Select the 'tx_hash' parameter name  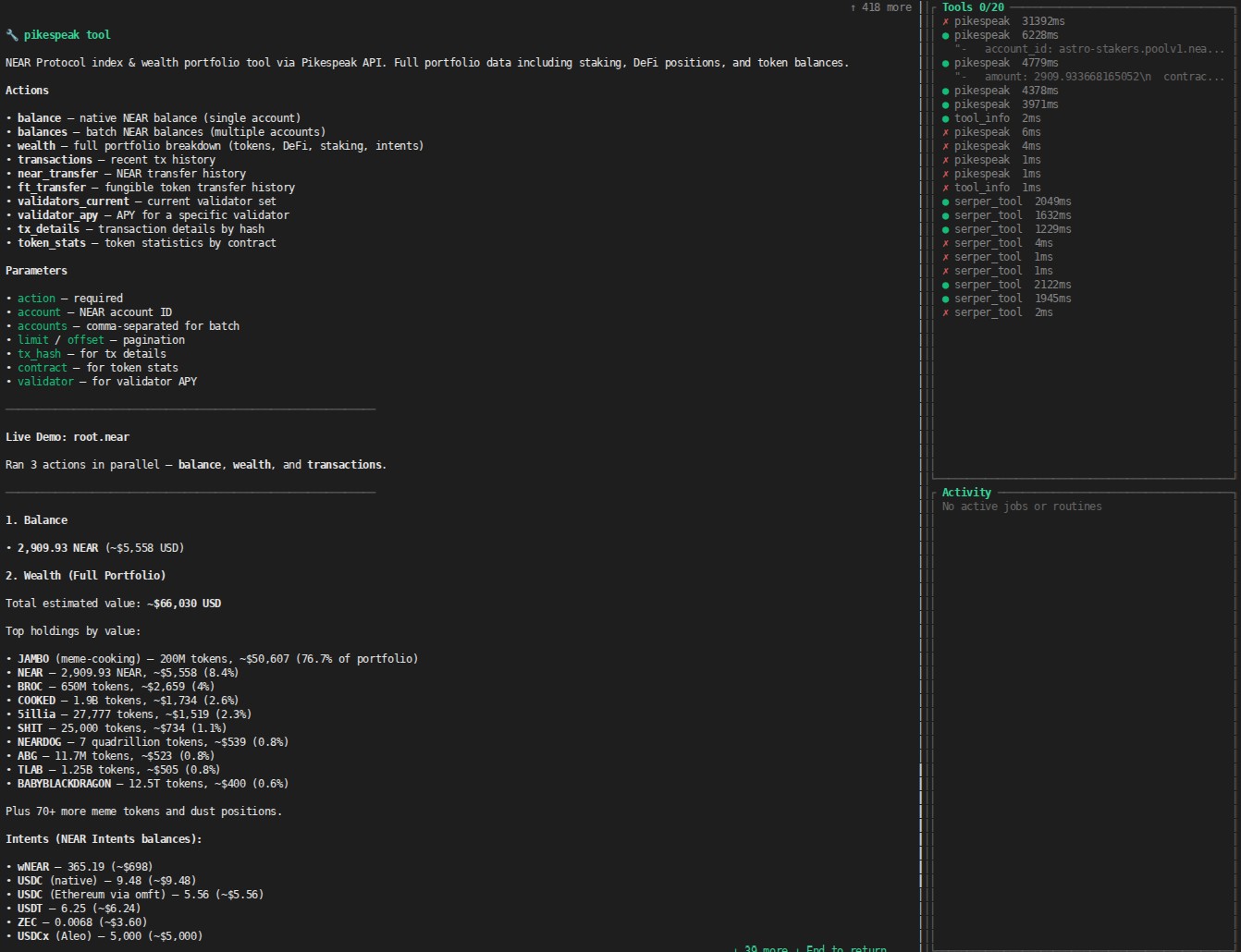(39, 354)
